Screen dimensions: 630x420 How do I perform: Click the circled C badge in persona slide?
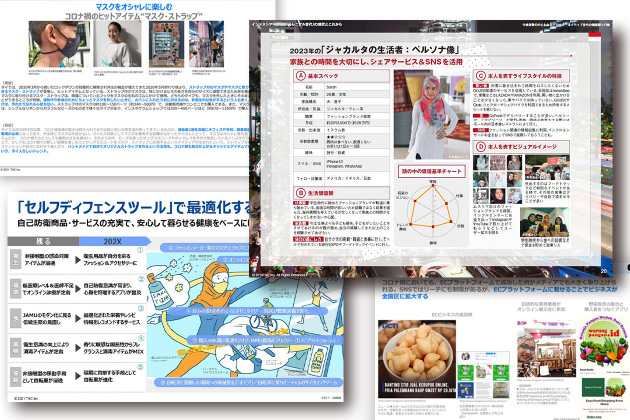[x=480, y=76]
